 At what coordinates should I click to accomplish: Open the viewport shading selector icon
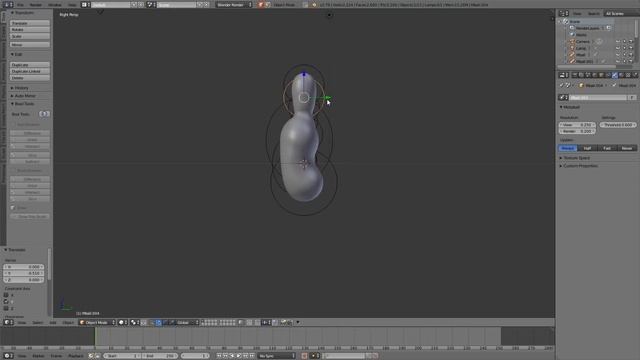[122, 322]
